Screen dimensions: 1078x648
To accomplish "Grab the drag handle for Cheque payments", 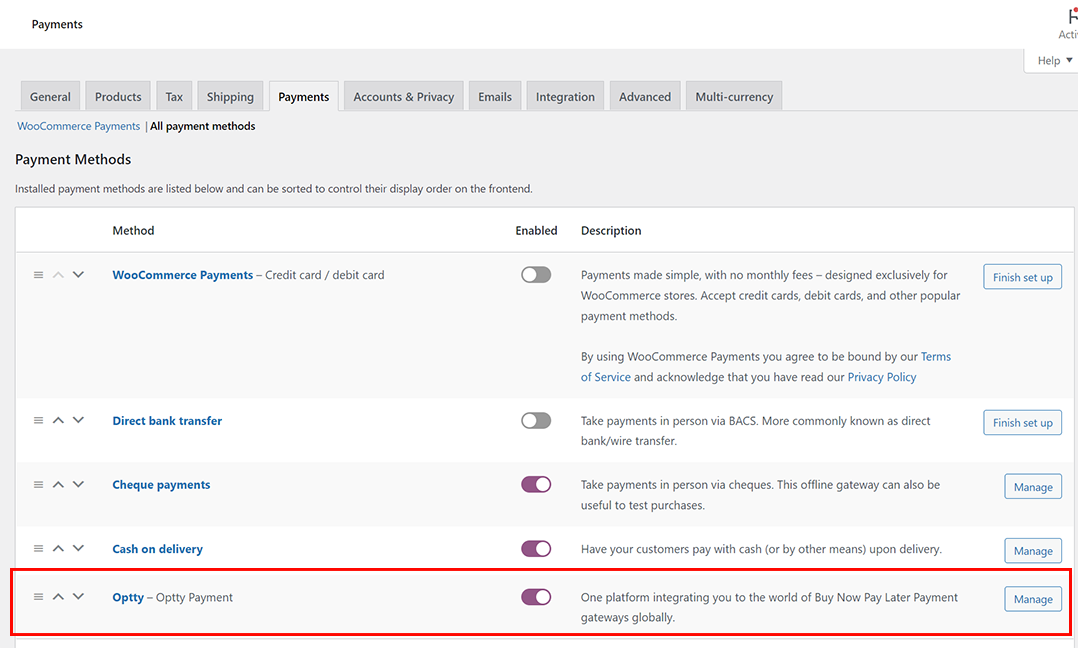I will pyautogui.click(x=38, y=484).
